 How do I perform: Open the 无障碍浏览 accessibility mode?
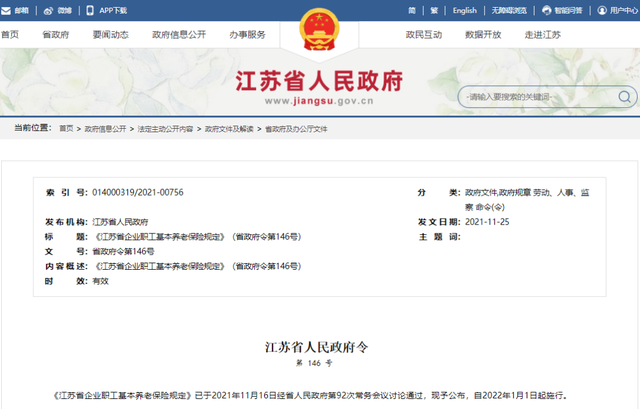click(x=509, y=11)
